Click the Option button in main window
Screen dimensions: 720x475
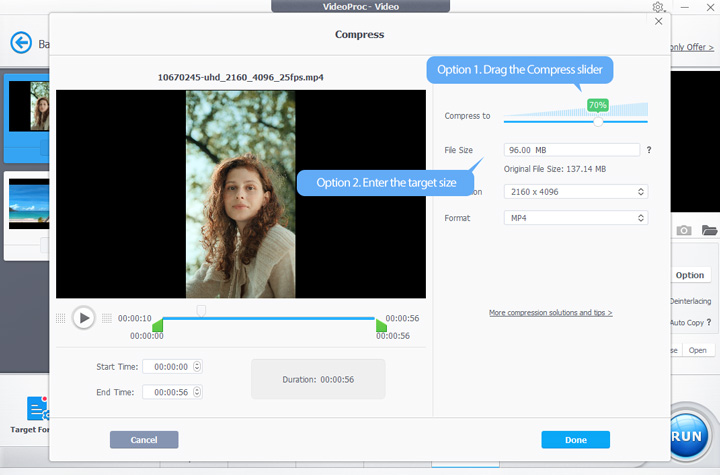pos(690,275)
